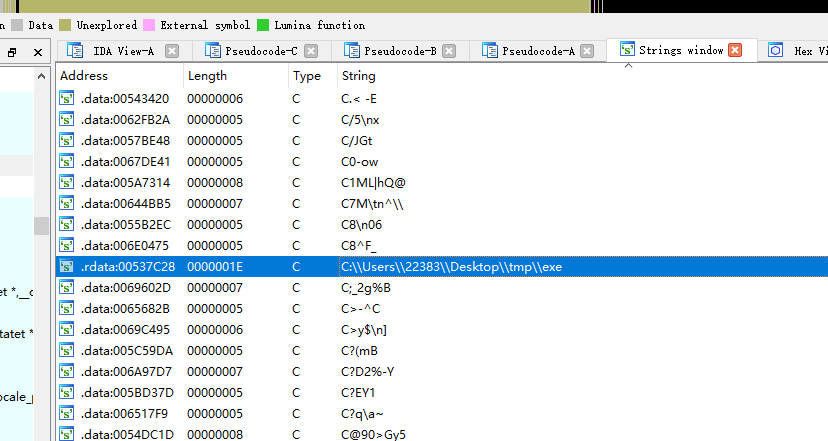828x441 pixels.
Task: Select the string C/JGt
Action: tap(356, 140)
